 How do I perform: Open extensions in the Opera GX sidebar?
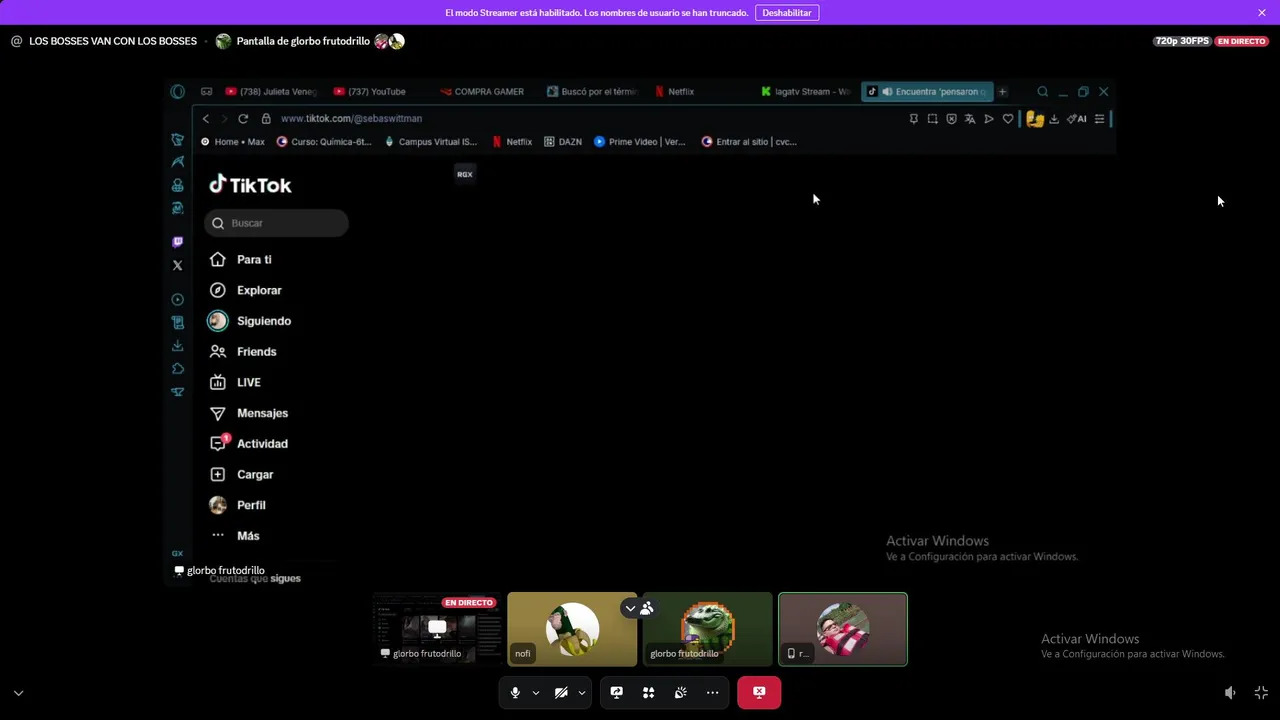click(x=178, y=369)
